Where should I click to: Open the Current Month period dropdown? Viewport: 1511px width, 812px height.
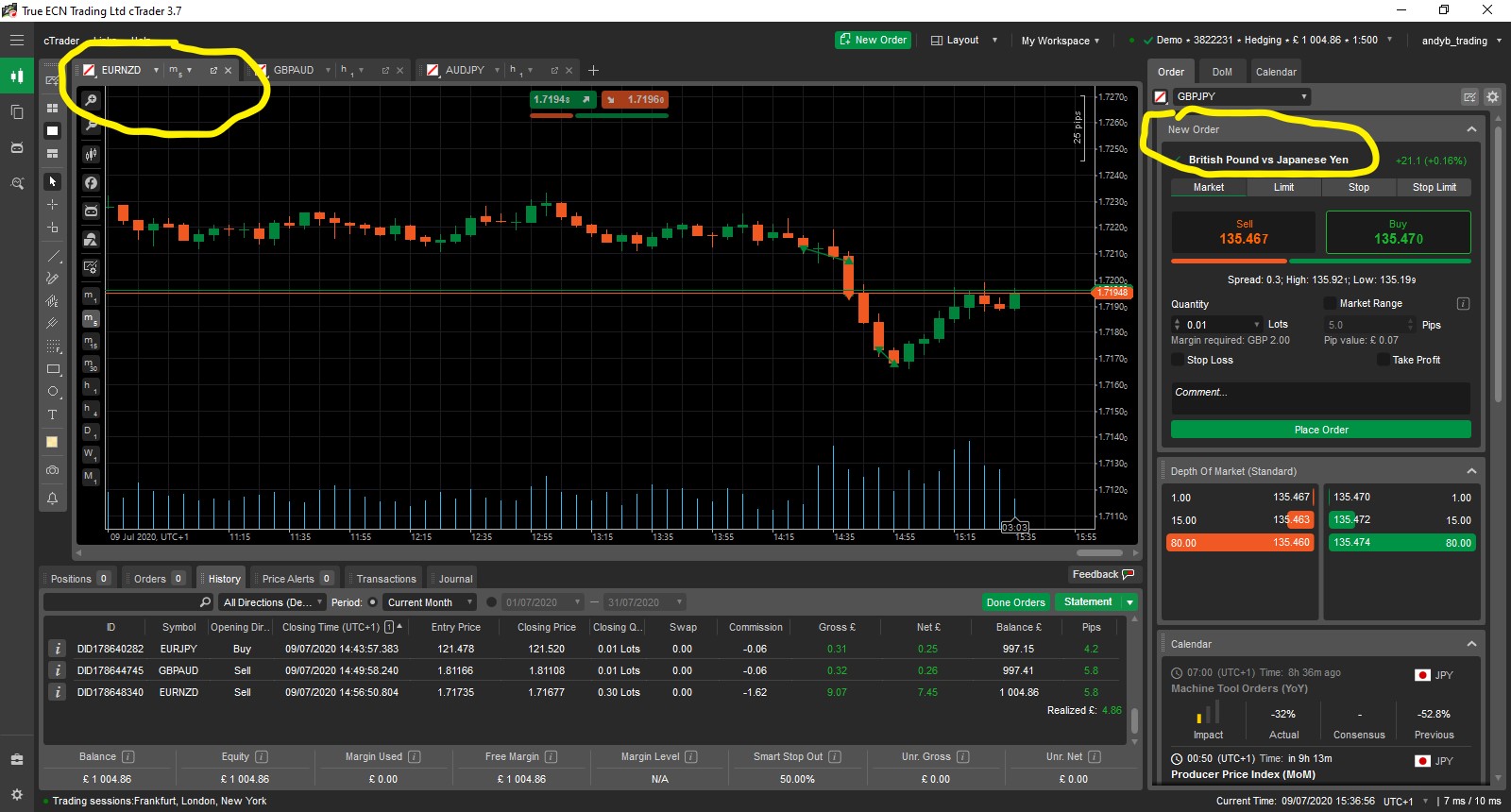click(x=430, y=602)
